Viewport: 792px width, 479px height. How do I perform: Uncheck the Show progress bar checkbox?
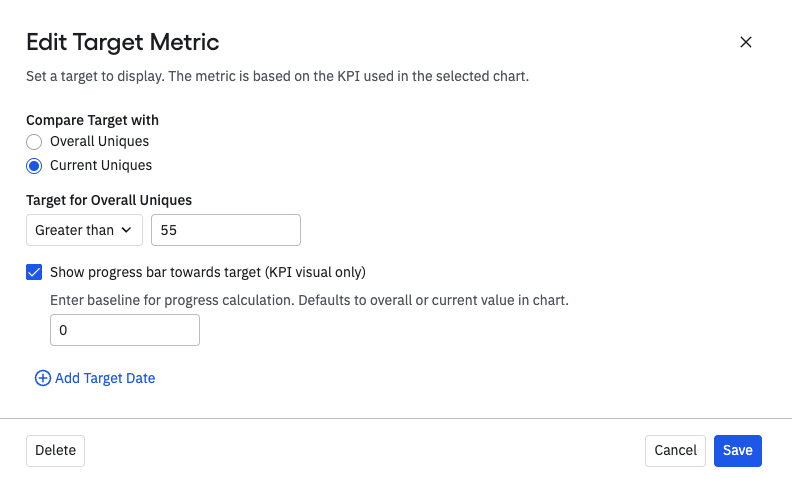tap(34, 272)
